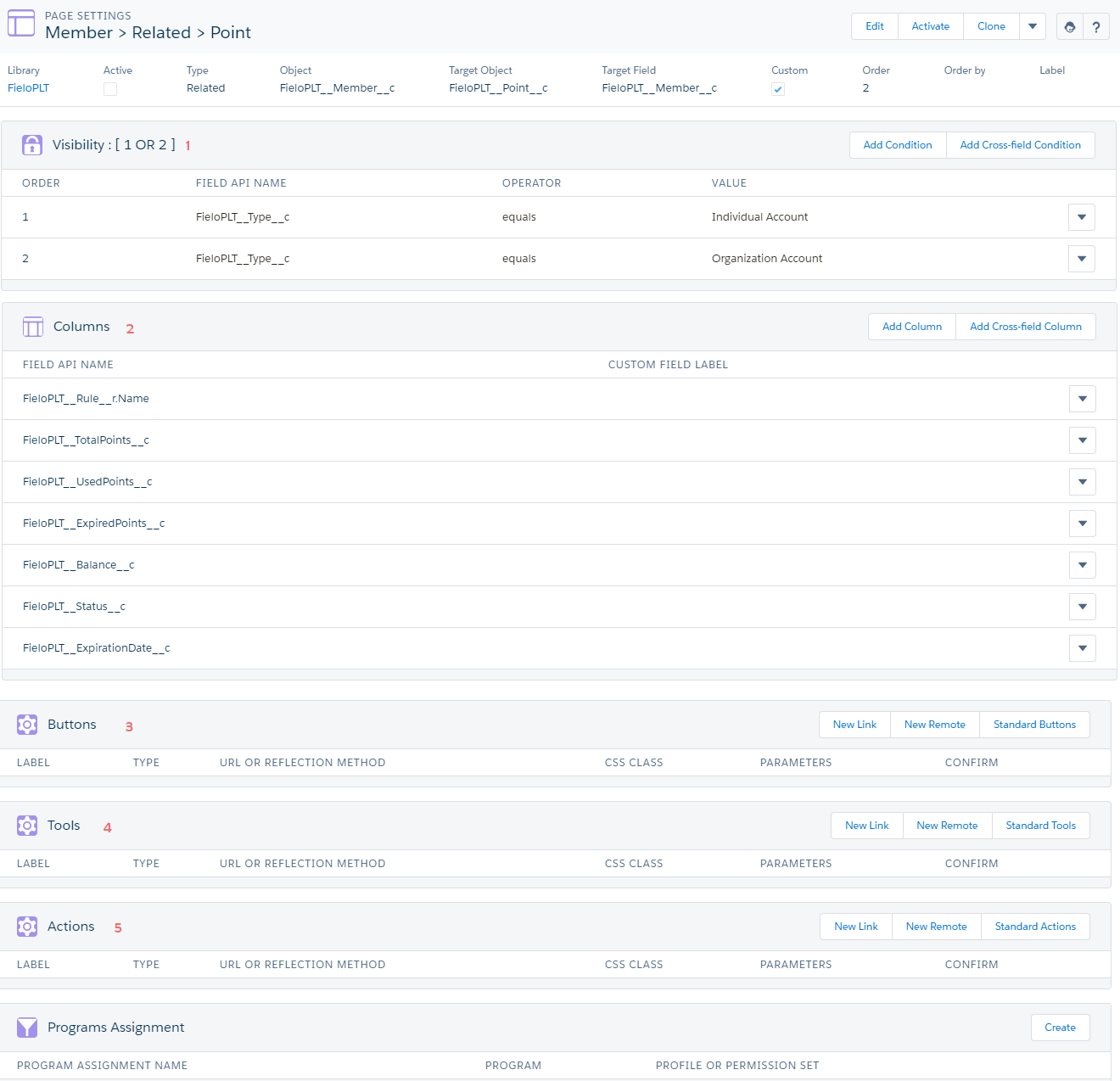Viewport: 1120px width, 1081px height.
Task: Click the Type value Related
Action: (205, 88)
